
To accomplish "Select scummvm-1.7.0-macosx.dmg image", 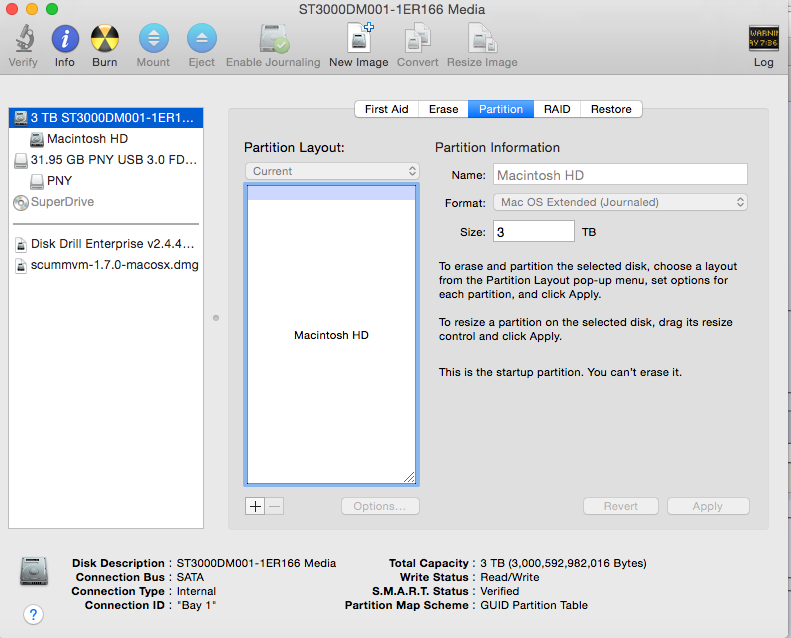I will click(x=106, y=265).
